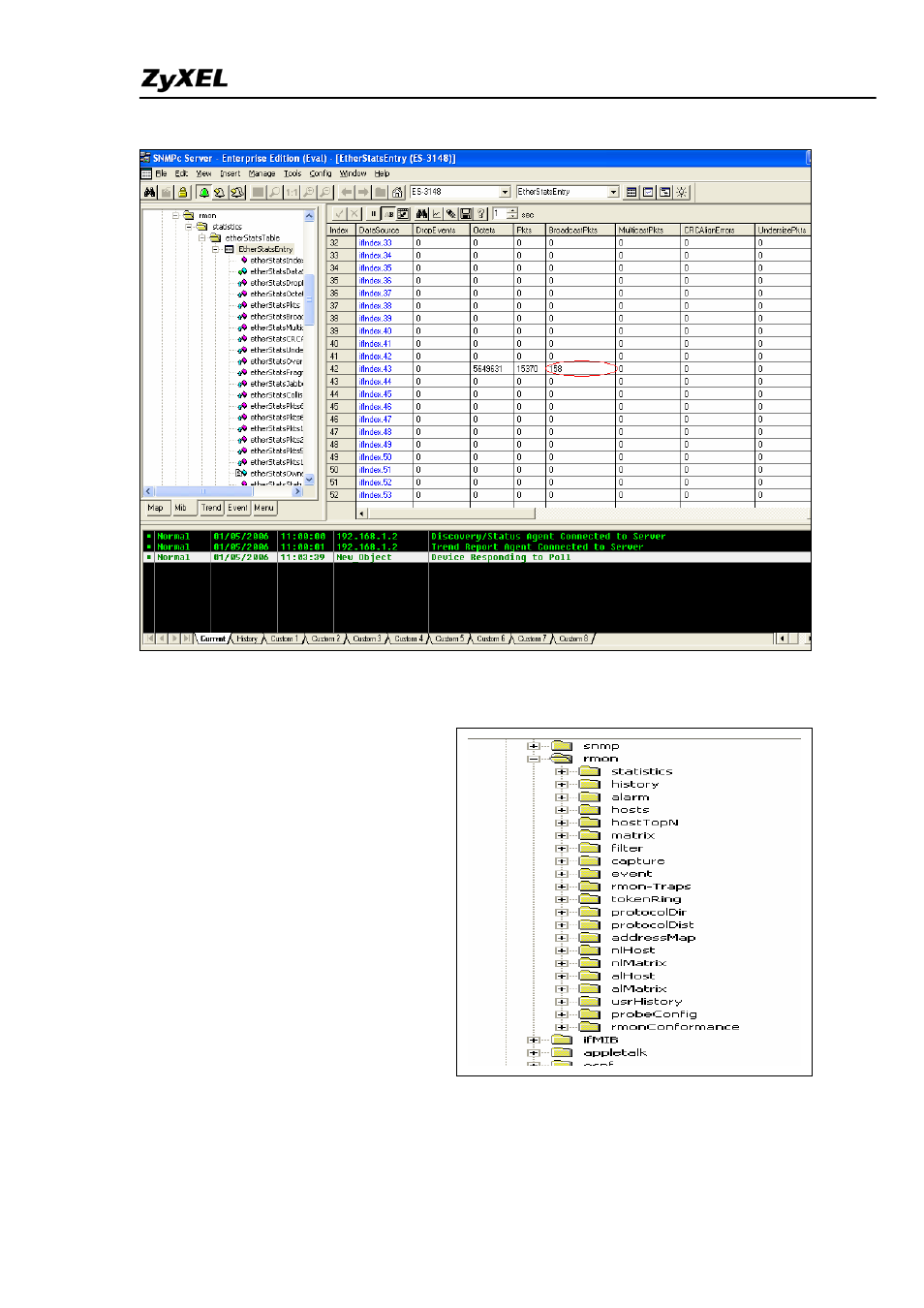Select the probeConfig folder in lower tree

coord(639,1014)
